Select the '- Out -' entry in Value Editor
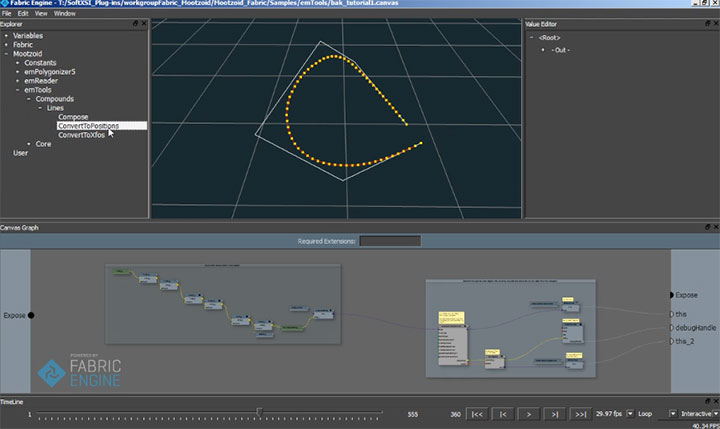Image resolution: width=720 pixels, height=429 pixels. [x=560, y=50]
